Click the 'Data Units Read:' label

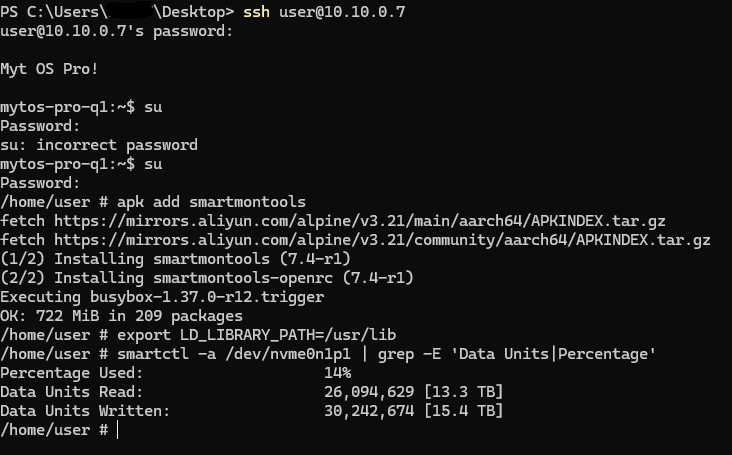click(72, 391)
